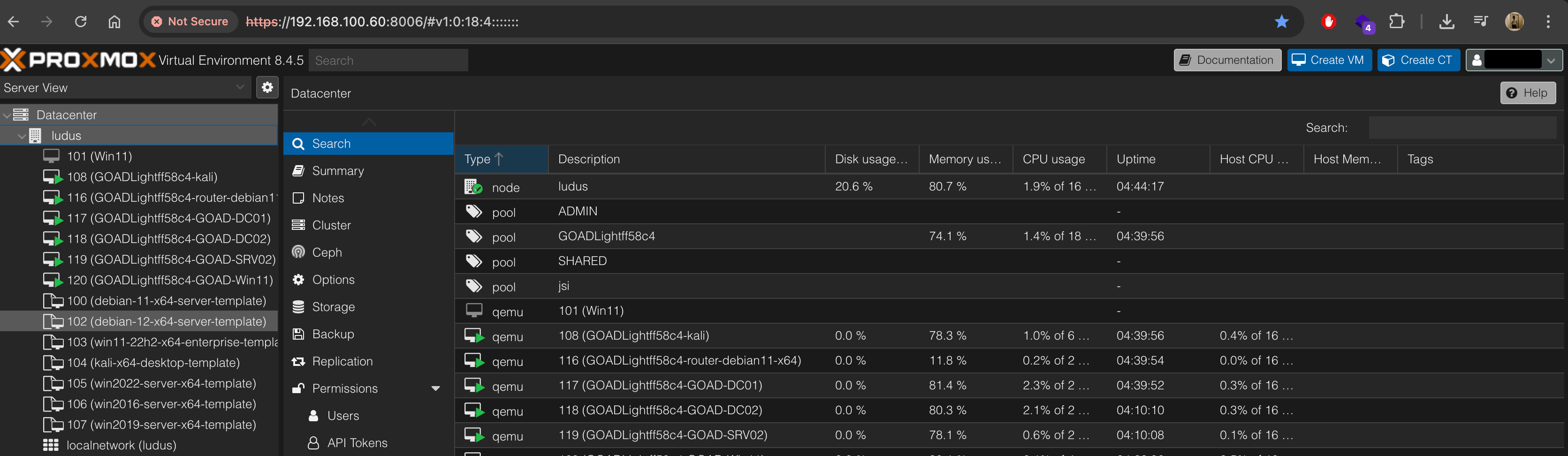This screenshot has height=456, width=1568.
Task: Open the user account dropdown menu
Action: [x=1550, y=60]
